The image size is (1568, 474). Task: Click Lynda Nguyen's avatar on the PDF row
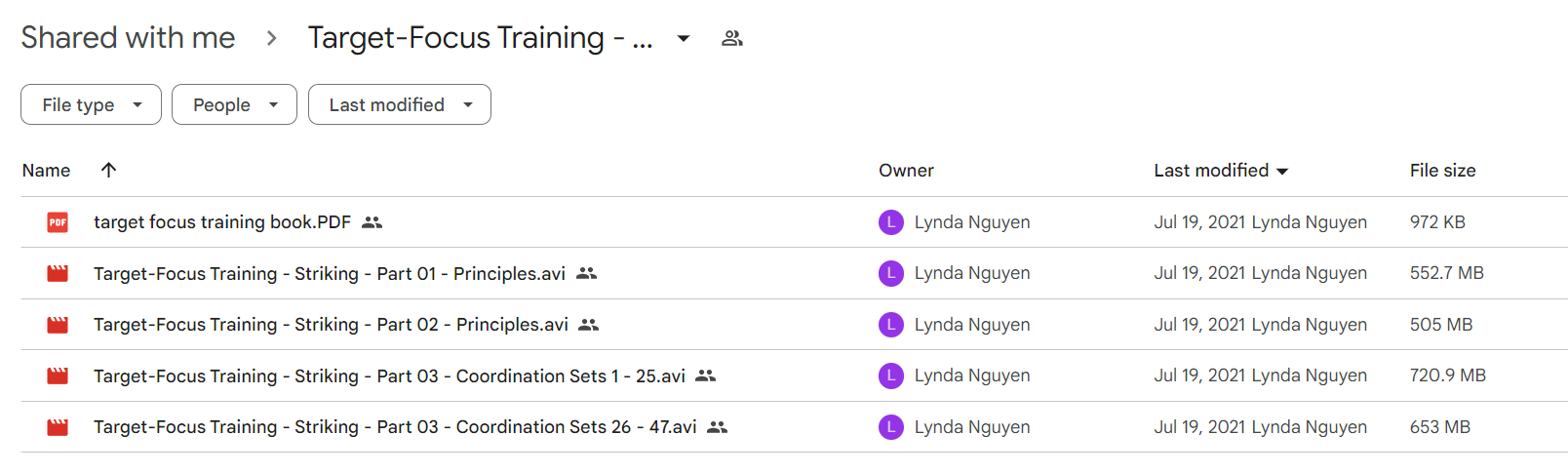point(891,222)
